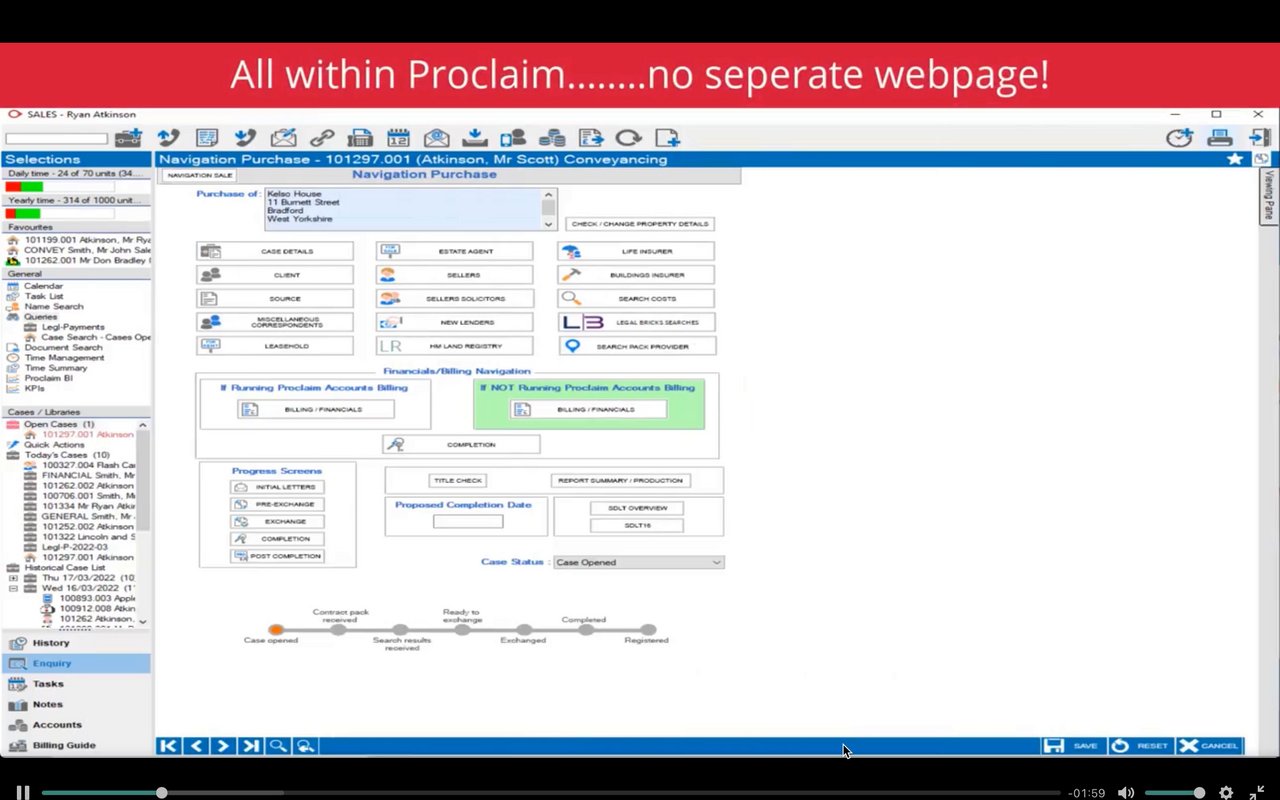Open the Billing Guide panel tab
Image resolution: width=1280 pixels, height=800 pixels.
pos(76,745)
